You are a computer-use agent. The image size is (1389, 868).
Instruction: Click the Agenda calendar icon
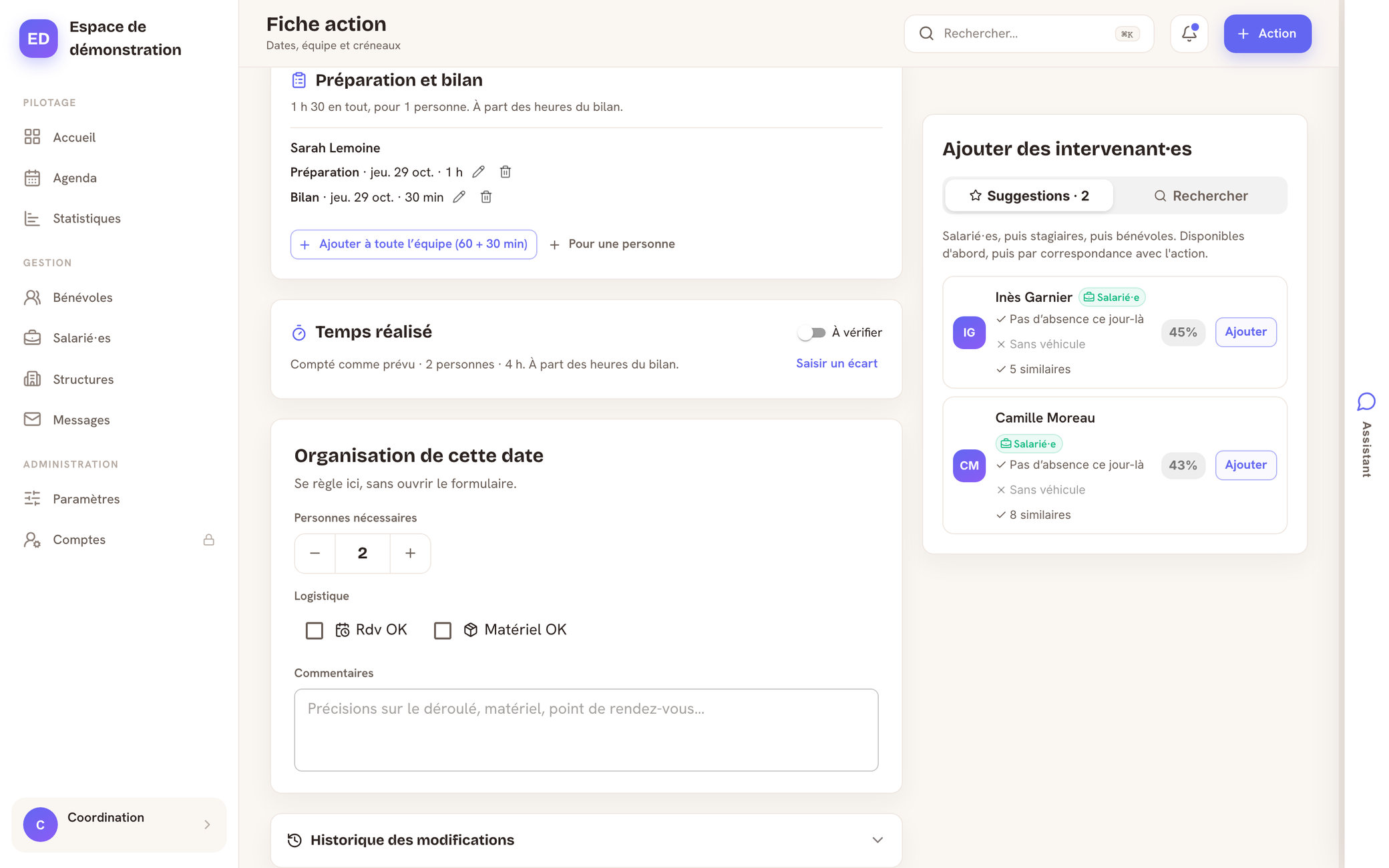(32, 178)
